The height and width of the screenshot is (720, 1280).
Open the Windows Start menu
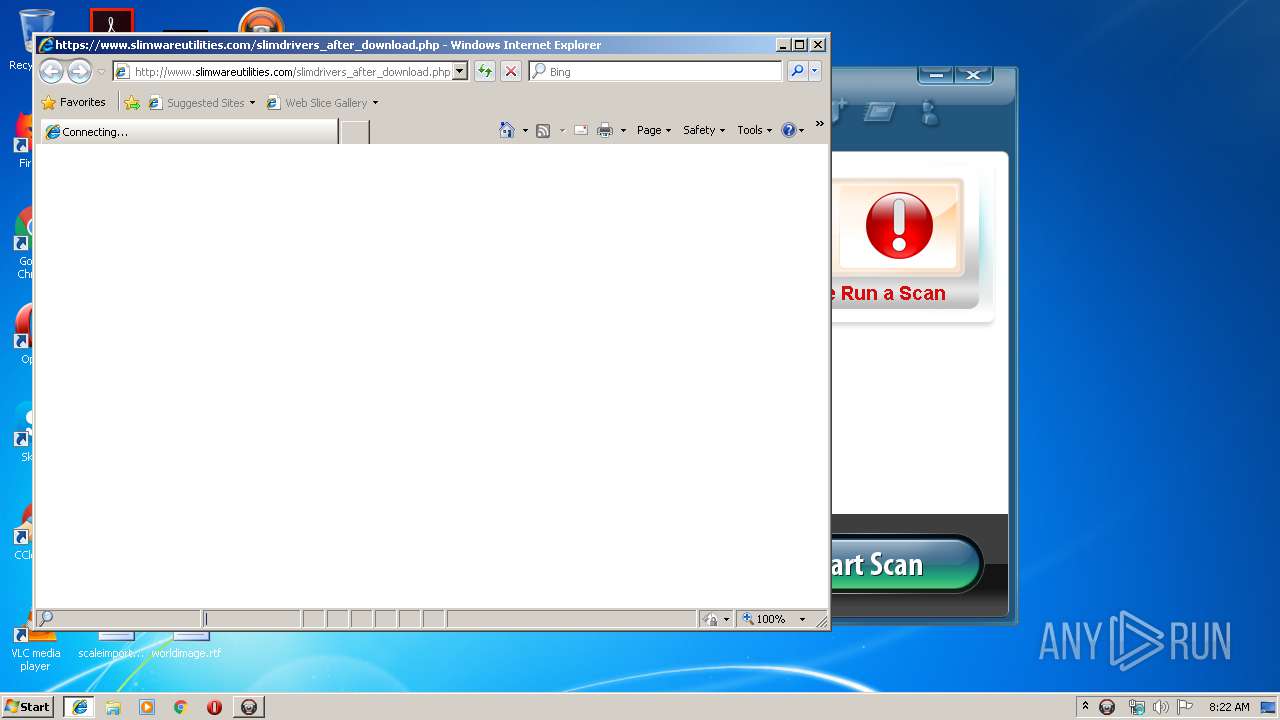27,706
